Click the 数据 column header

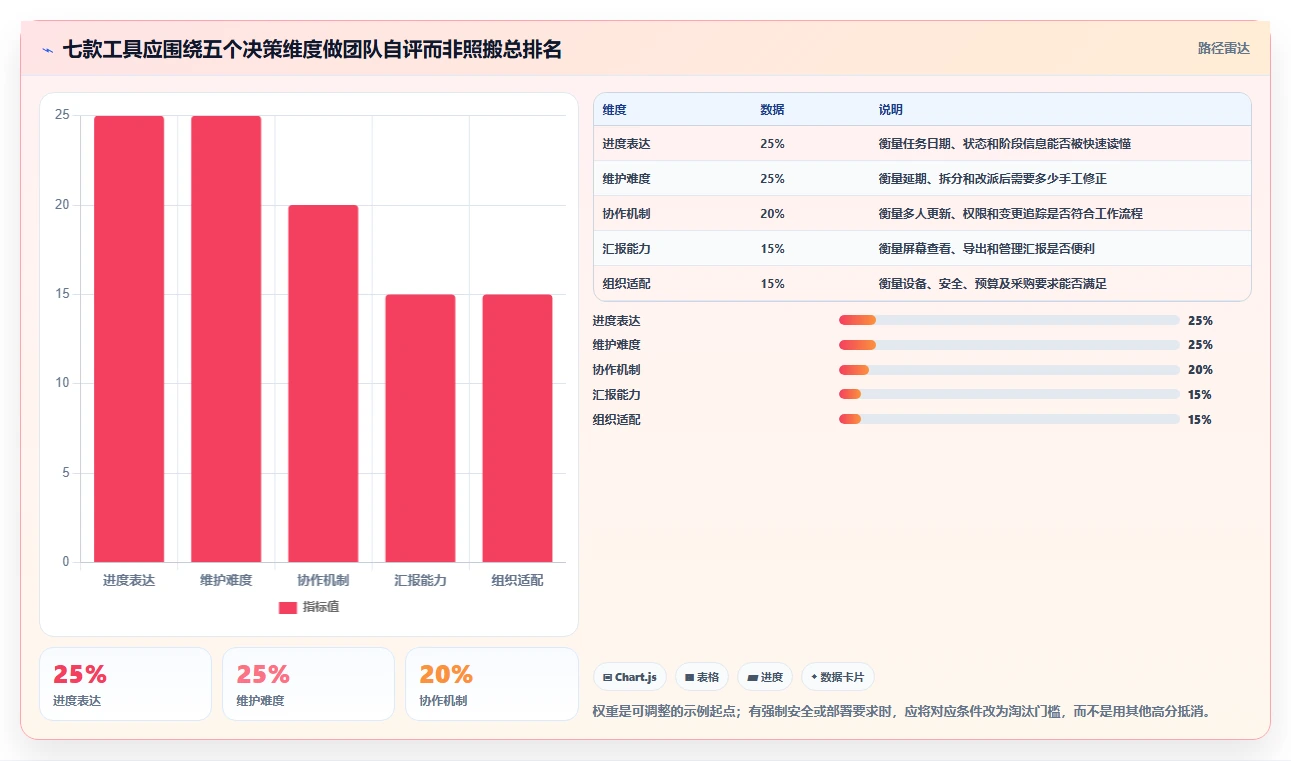coord(772,110)
